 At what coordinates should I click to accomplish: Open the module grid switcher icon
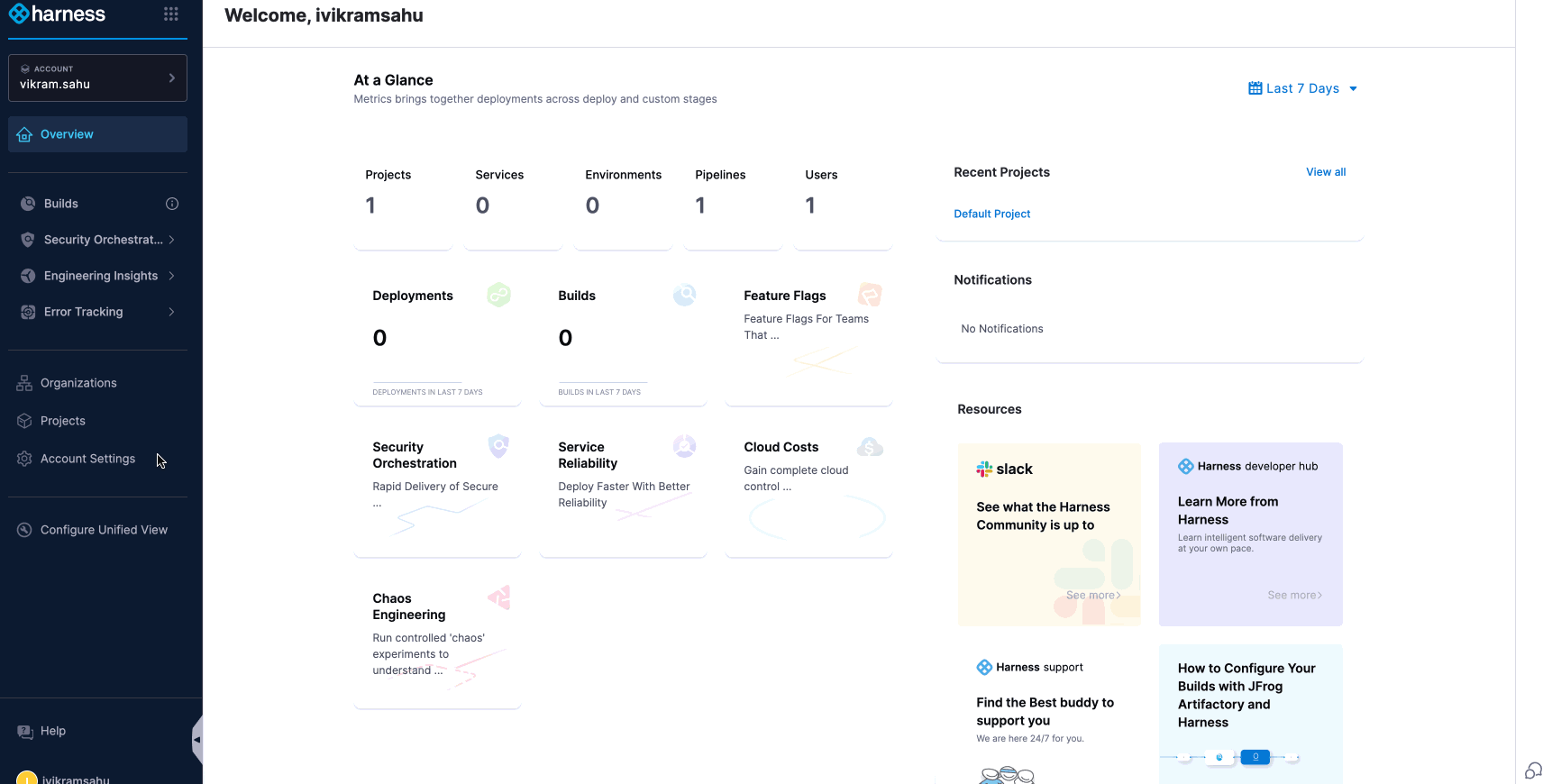pyautogui.click(x=170, y=14)
